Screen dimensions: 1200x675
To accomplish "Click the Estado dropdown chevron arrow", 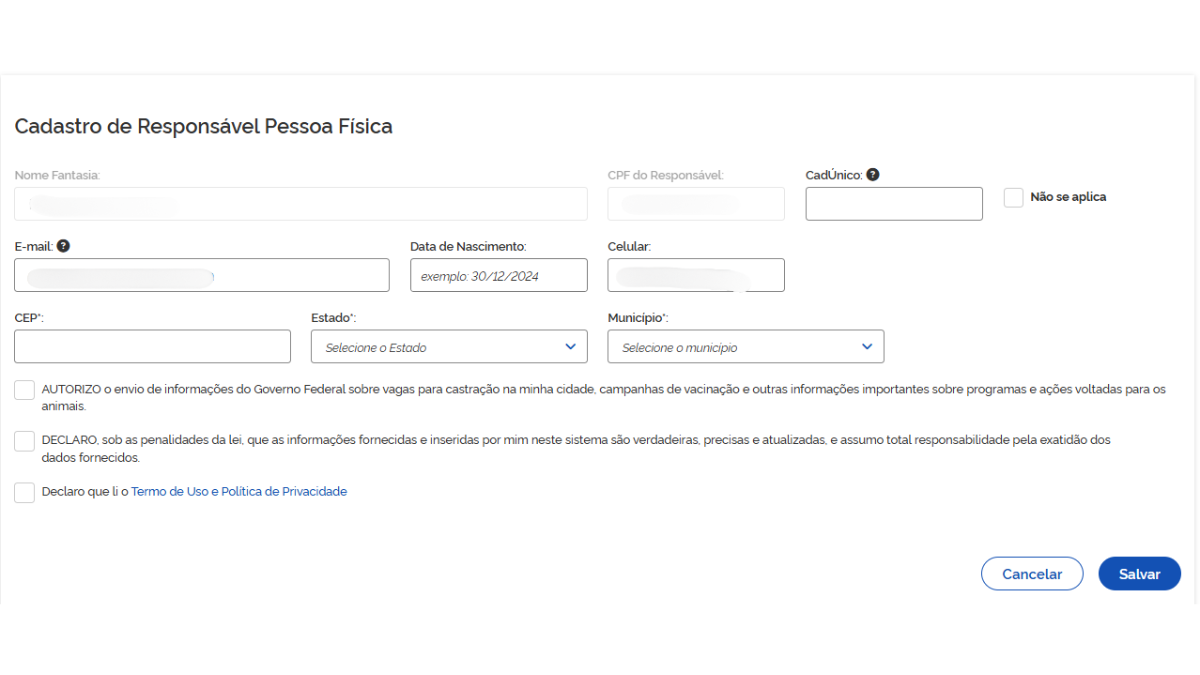I will [570, 346].
